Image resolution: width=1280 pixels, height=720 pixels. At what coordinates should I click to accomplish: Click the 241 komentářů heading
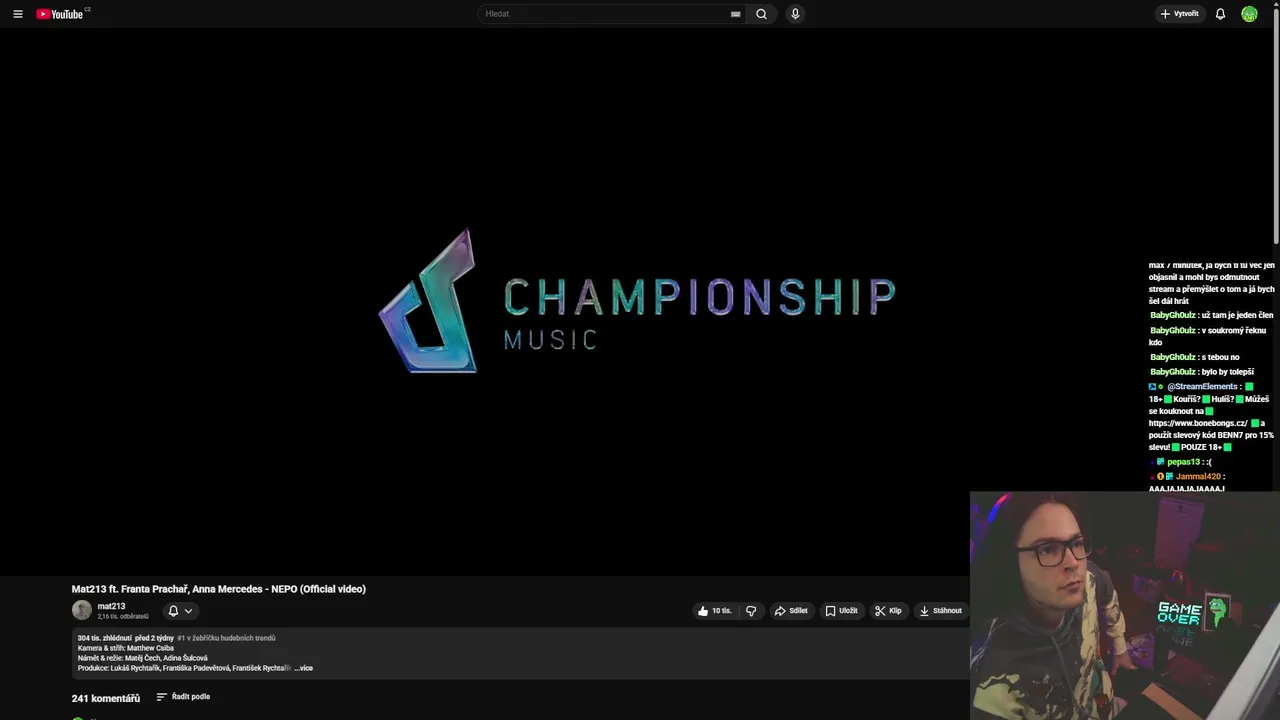[x=106, y=698]
